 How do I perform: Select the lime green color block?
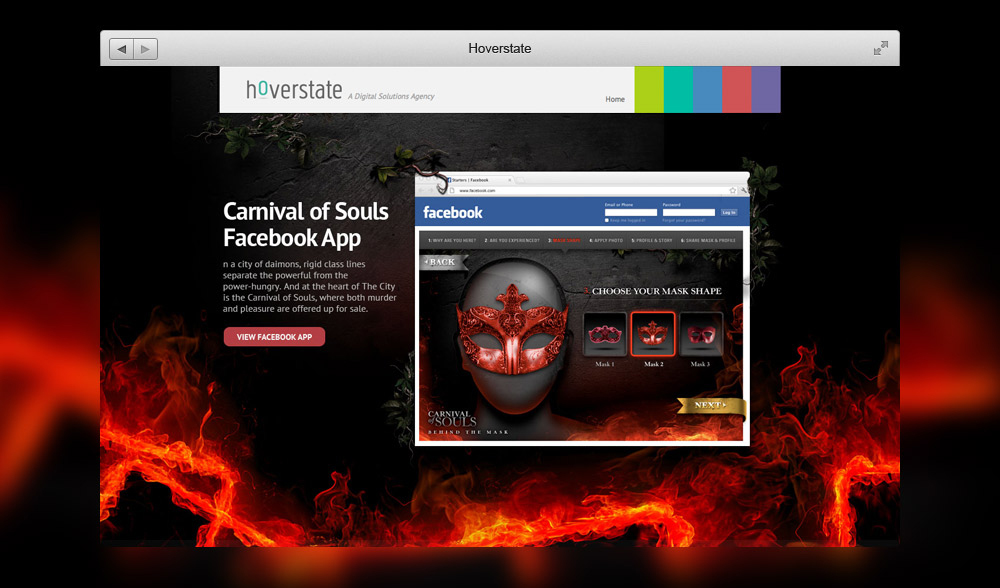649,89
